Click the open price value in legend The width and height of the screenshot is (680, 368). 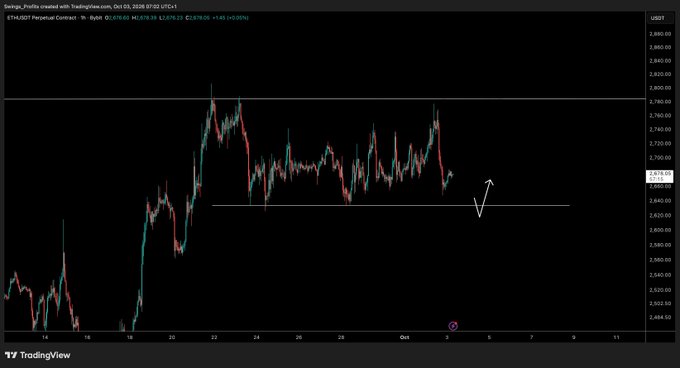click(118, 18)
